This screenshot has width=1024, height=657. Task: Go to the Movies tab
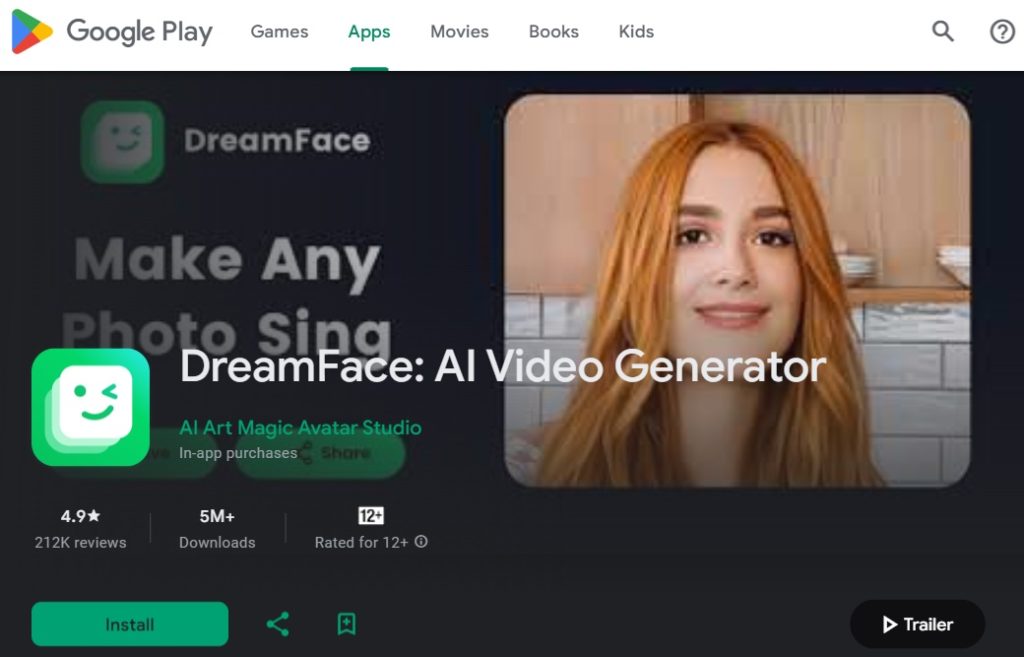[459, 32]
